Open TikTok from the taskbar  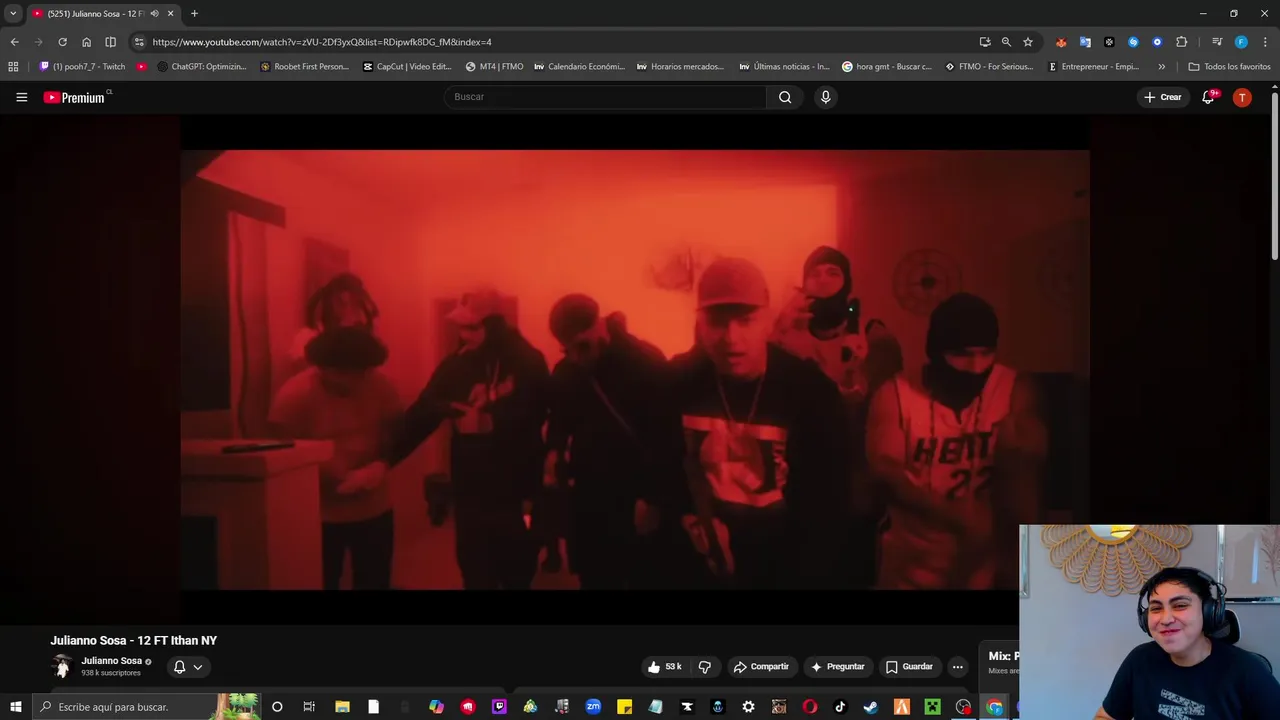pos(840,707)
